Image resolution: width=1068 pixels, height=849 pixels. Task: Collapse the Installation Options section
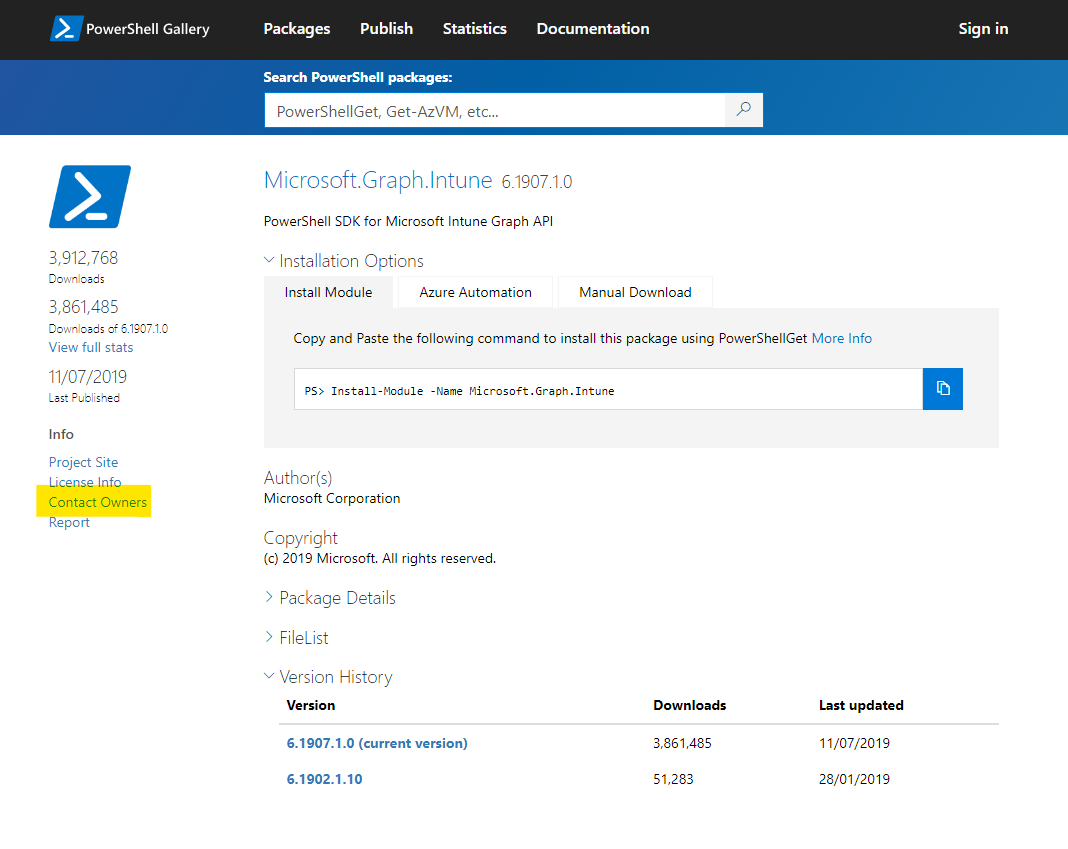[x=344, y=261]
